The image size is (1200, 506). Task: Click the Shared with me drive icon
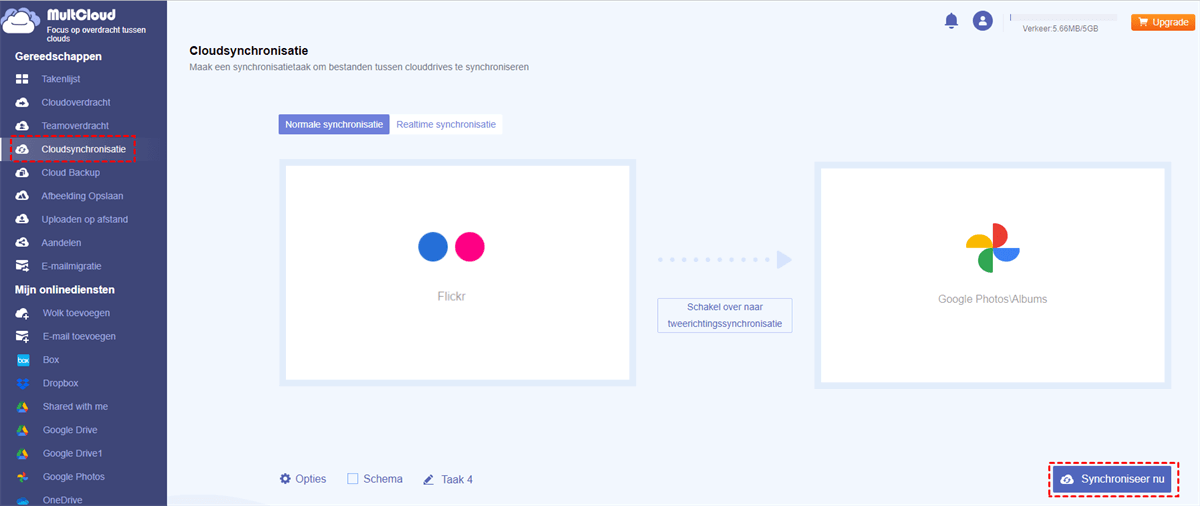(22, 407)
